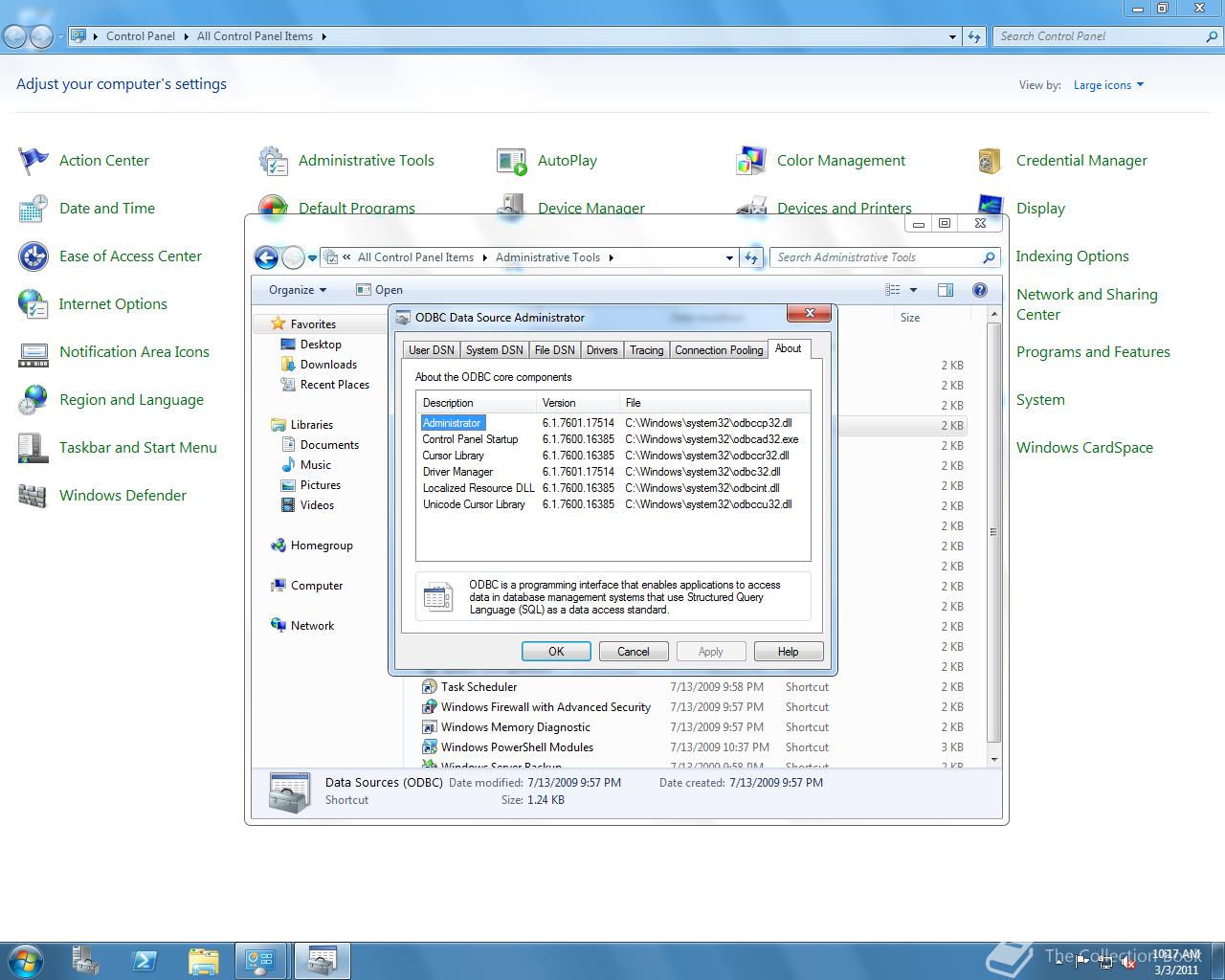
Task: Open the View by Large icons dropdown
Action: point(1108,85)
